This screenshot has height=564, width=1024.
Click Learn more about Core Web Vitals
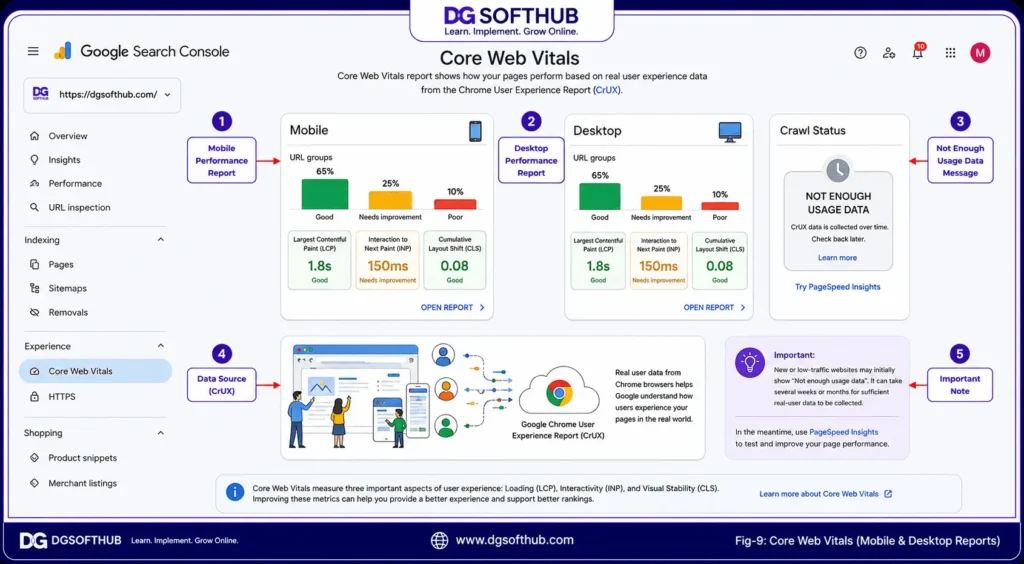tap(825, 494)
